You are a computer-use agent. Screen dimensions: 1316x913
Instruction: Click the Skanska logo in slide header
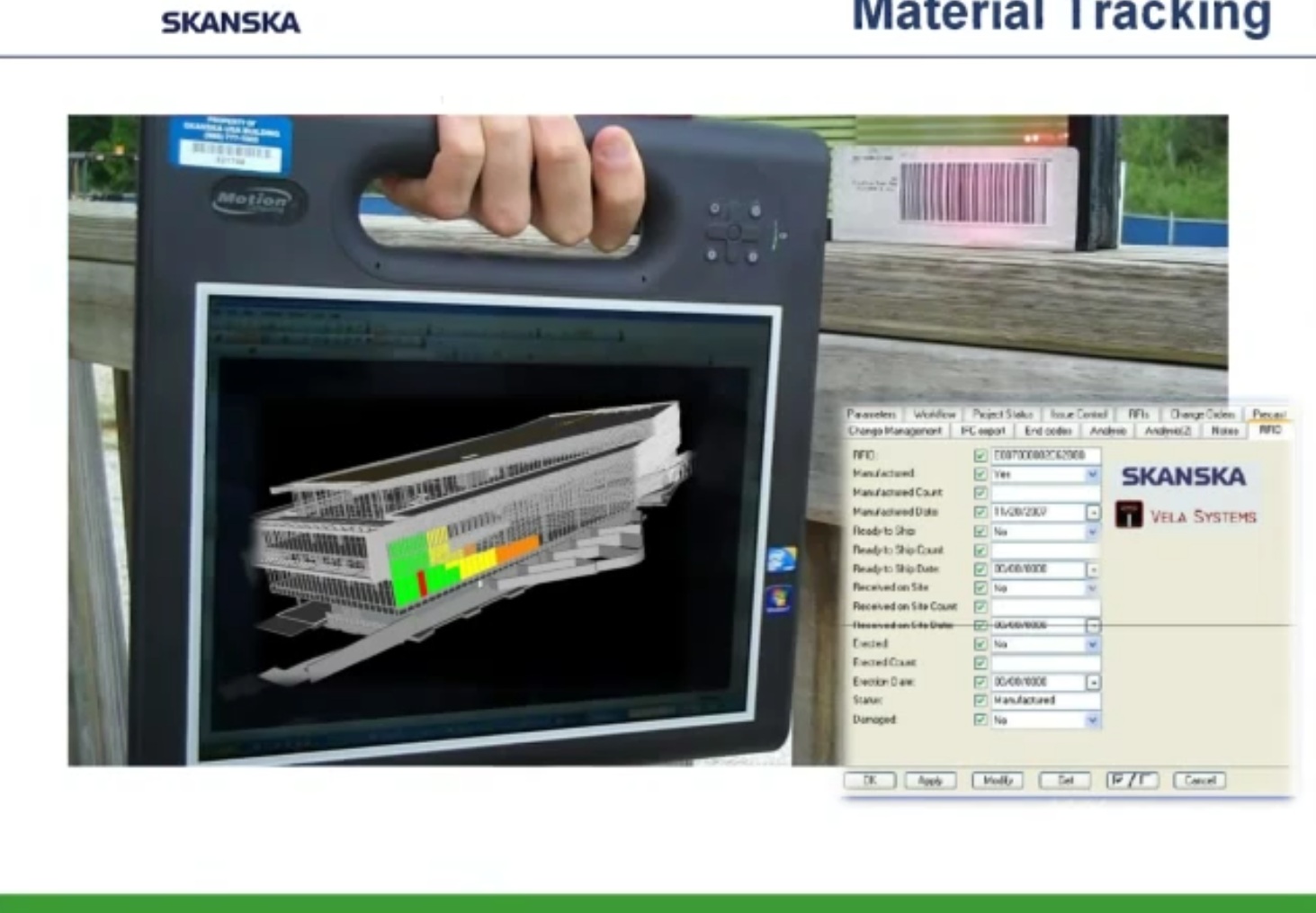pos(230,22)
